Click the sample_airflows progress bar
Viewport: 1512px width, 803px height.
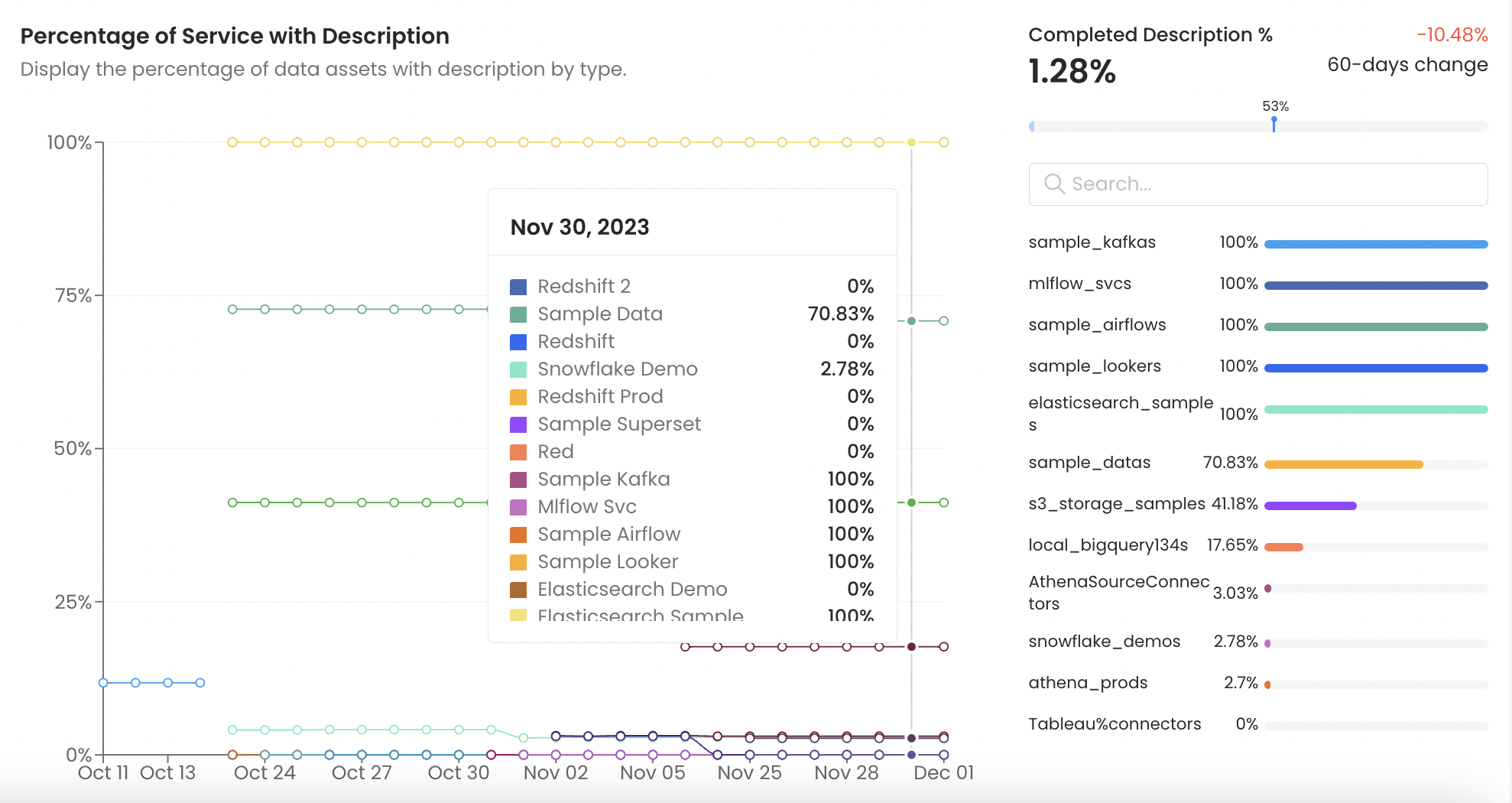(1375, 327)
